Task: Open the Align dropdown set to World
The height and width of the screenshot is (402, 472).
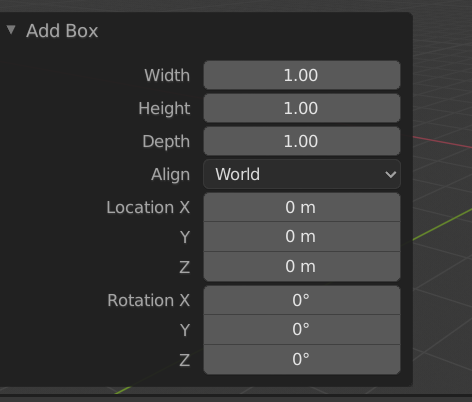Action: (x=302, y=174)
